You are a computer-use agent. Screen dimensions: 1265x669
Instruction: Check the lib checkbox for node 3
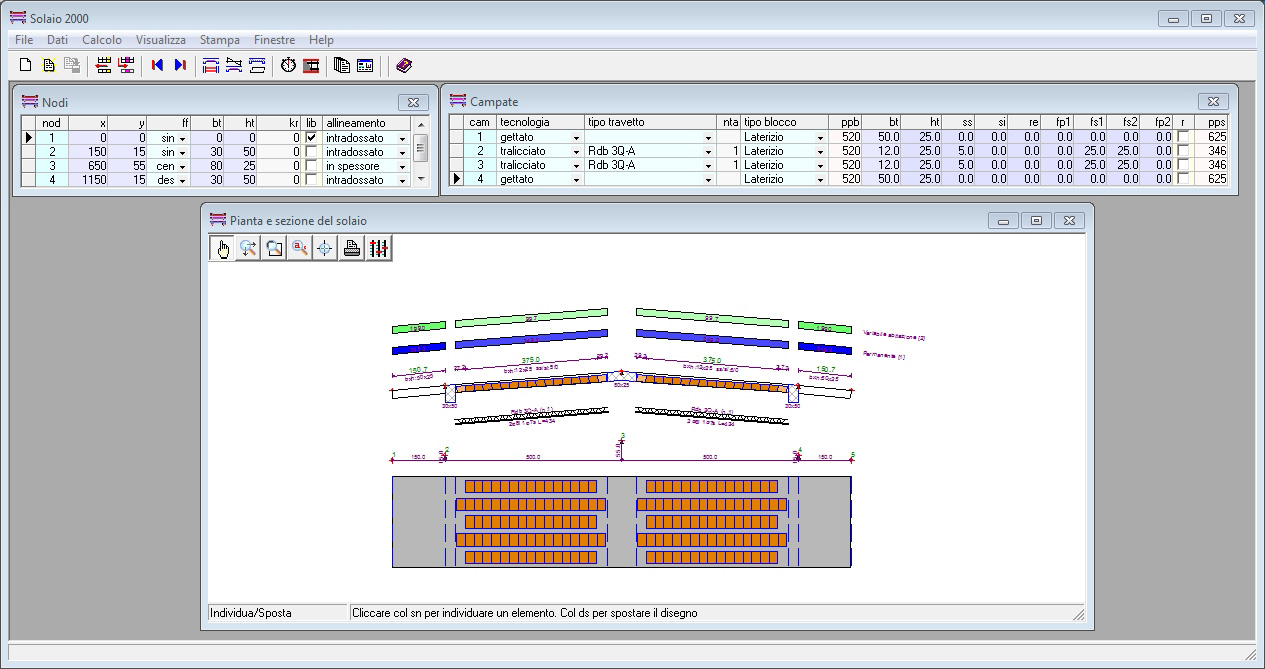311,166
